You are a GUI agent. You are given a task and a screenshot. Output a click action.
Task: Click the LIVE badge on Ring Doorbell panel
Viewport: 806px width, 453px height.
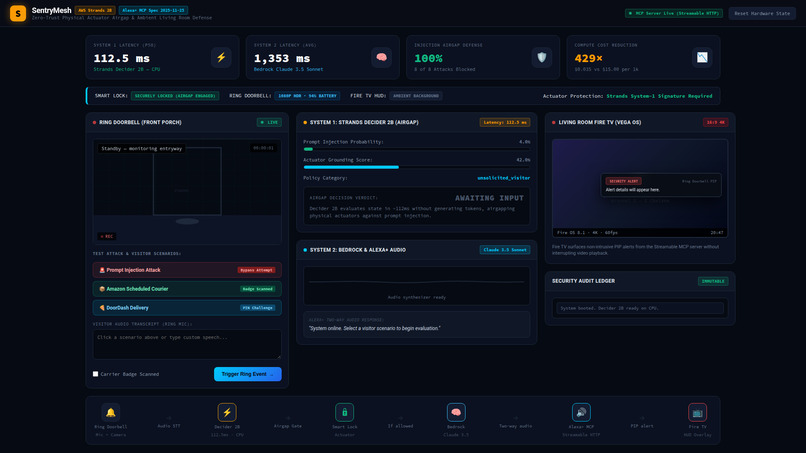(x=269, y=122)
